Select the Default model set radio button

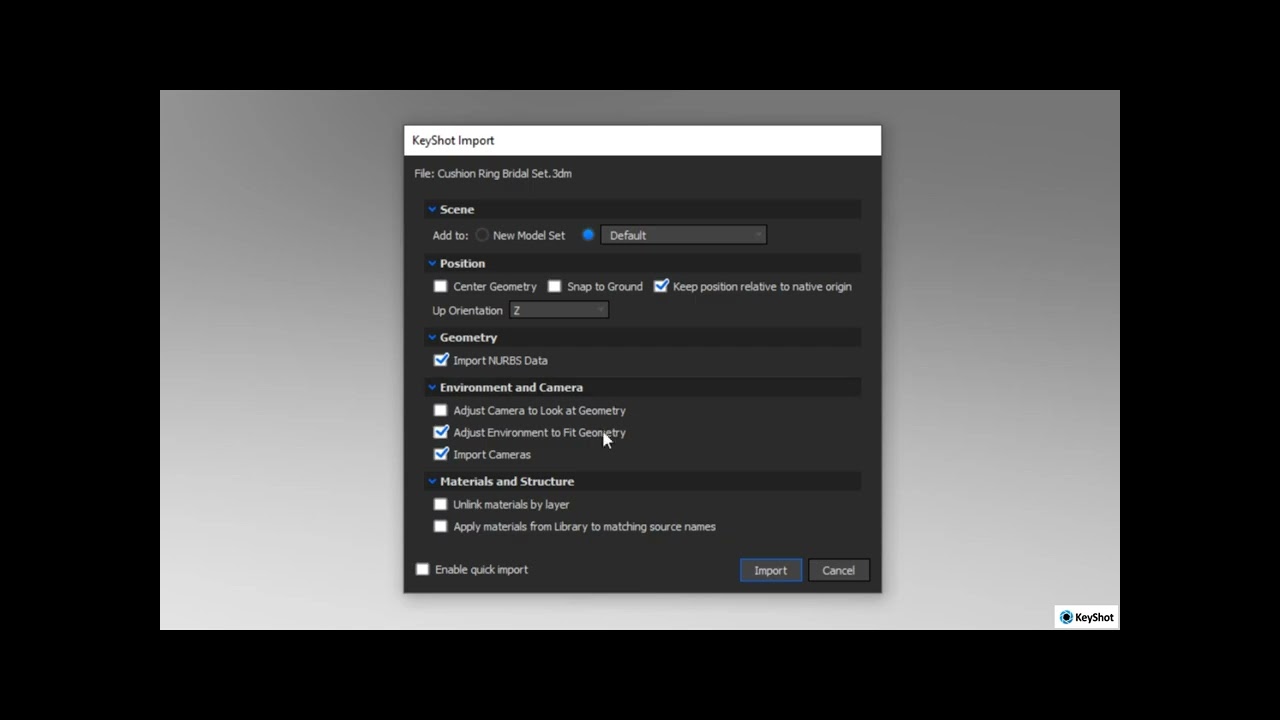(588, 235)
